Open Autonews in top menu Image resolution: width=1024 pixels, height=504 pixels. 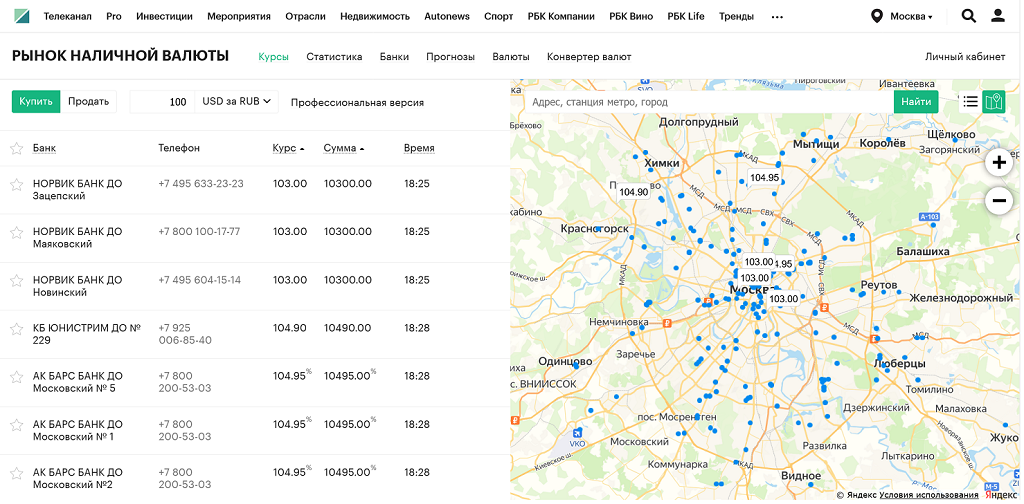[447, 16]
